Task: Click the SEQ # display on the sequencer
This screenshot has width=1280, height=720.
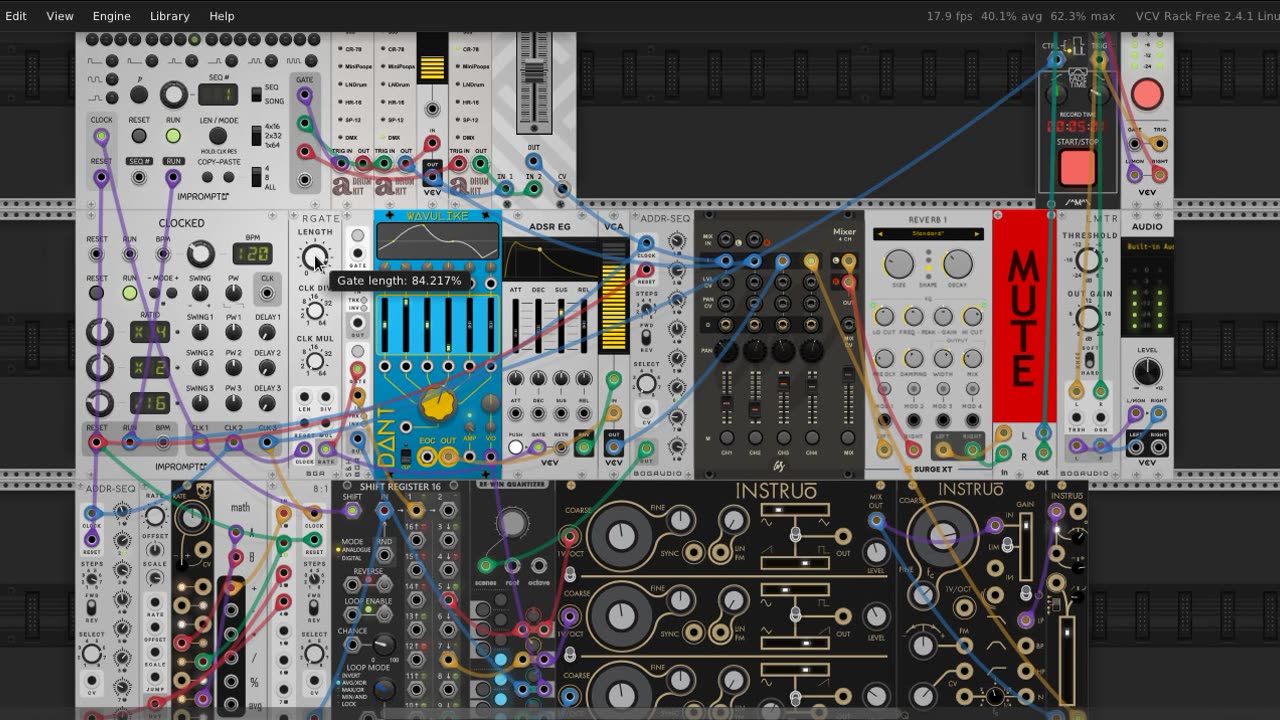Action: 218,95
